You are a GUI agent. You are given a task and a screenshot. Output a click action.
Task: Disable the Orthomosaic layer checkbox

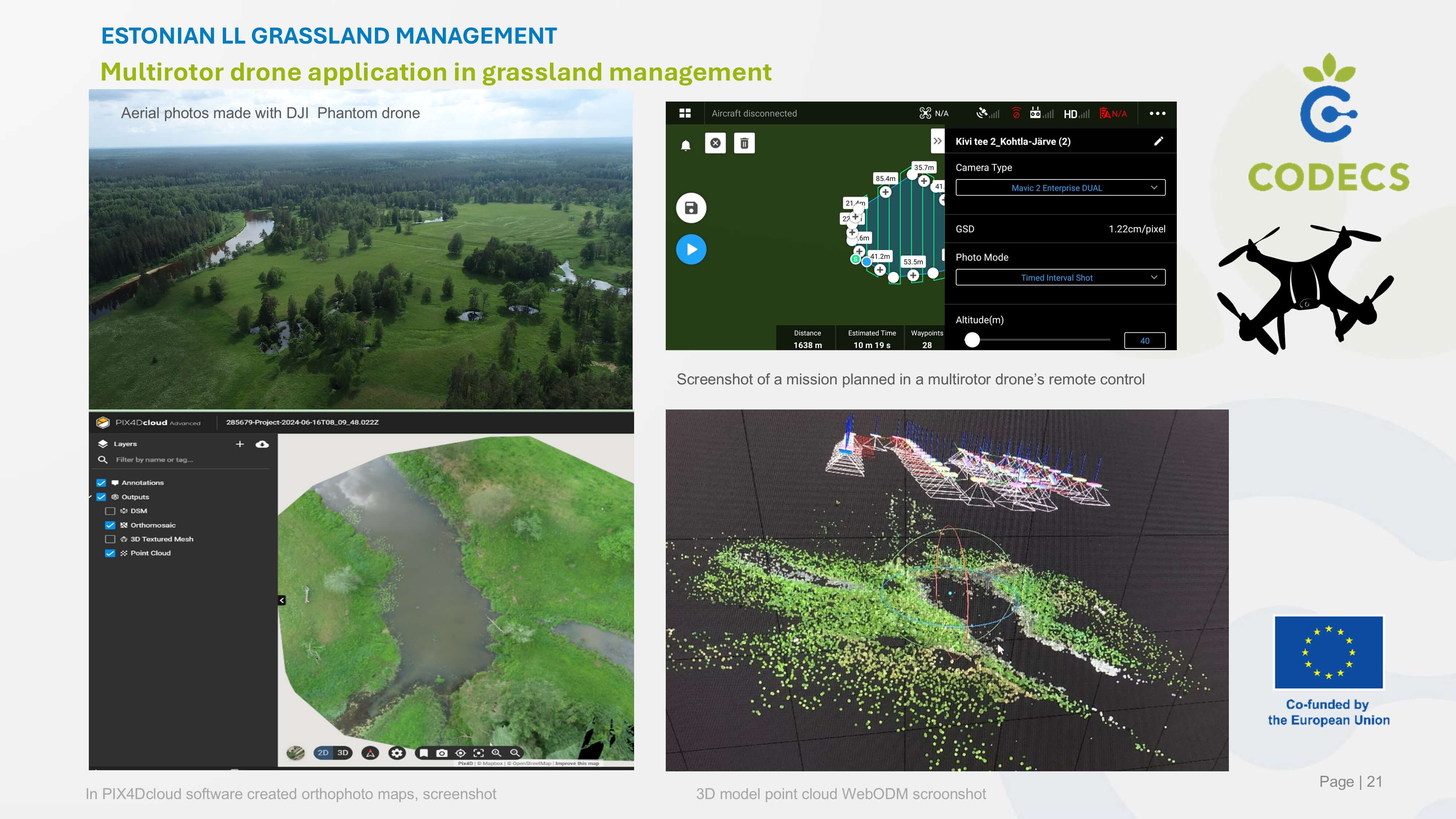point(110,525)
